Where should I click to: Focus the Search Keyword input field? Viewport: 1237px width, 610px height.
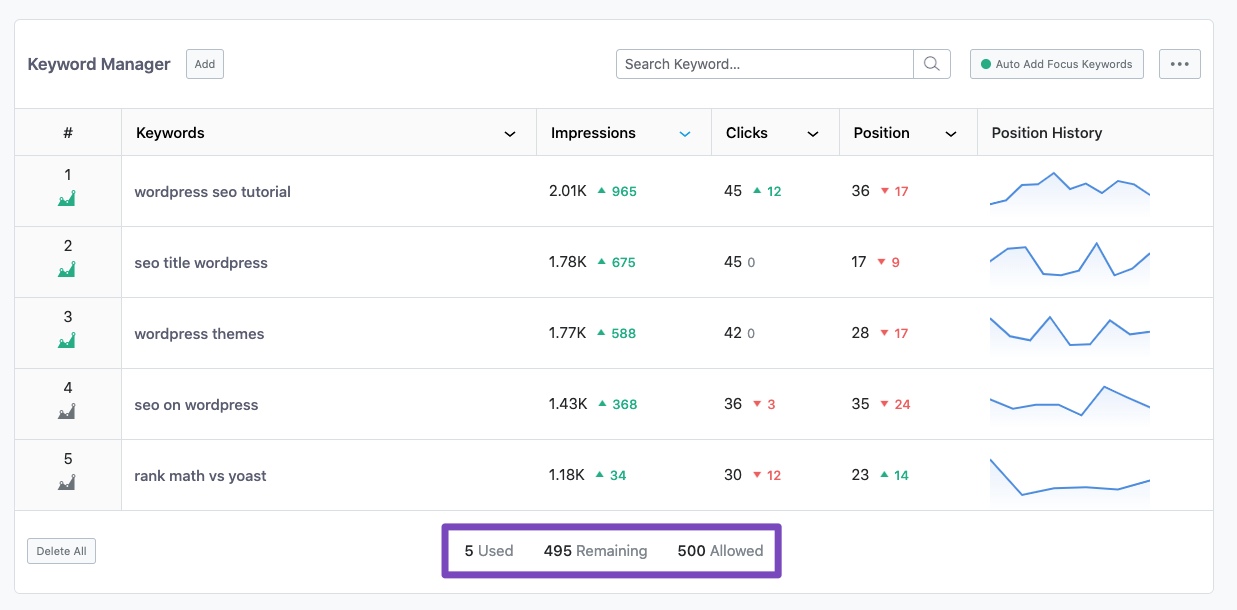(765, 64)
